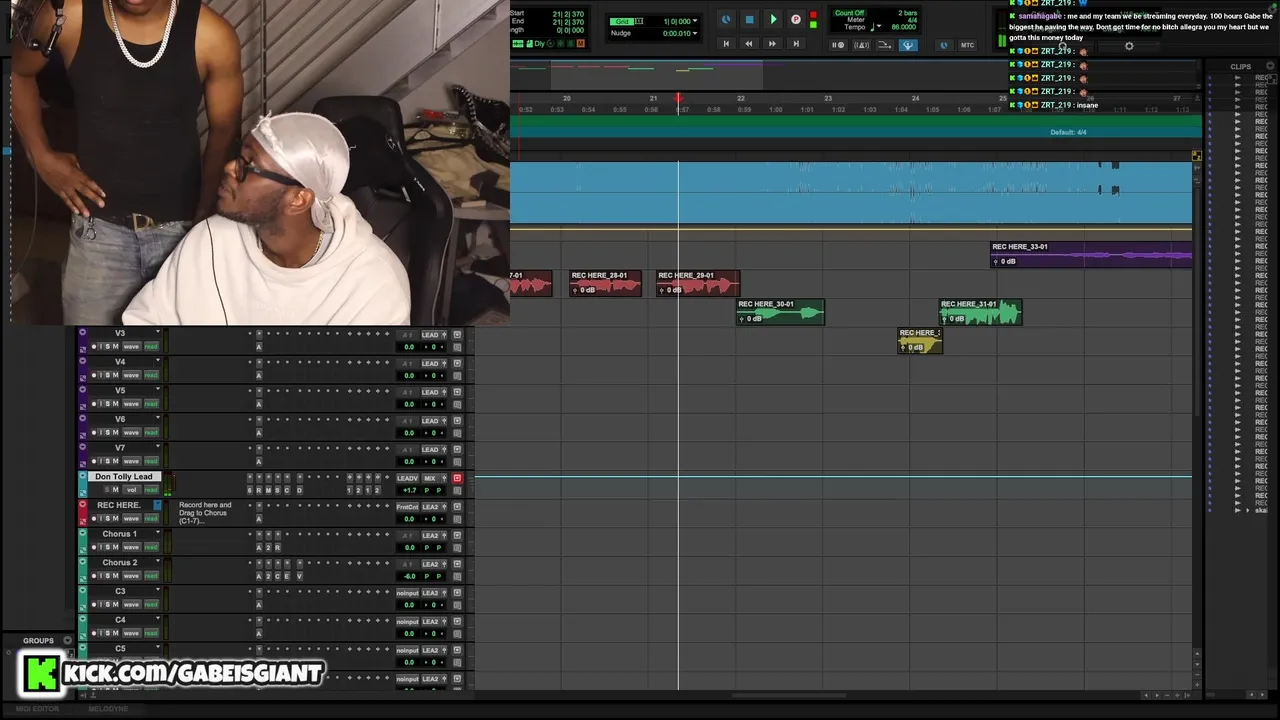Click the red record-enable indicator in transport
The height and width of the screenshot is (720, 1280).
point(813,14)
